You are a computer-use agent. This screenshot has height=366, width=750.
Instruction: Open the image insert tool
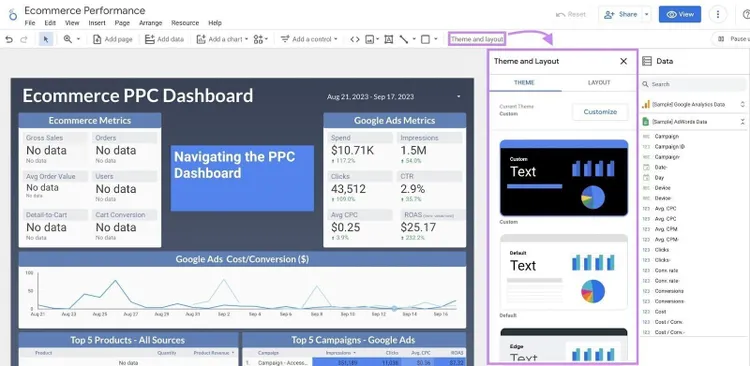372,39
